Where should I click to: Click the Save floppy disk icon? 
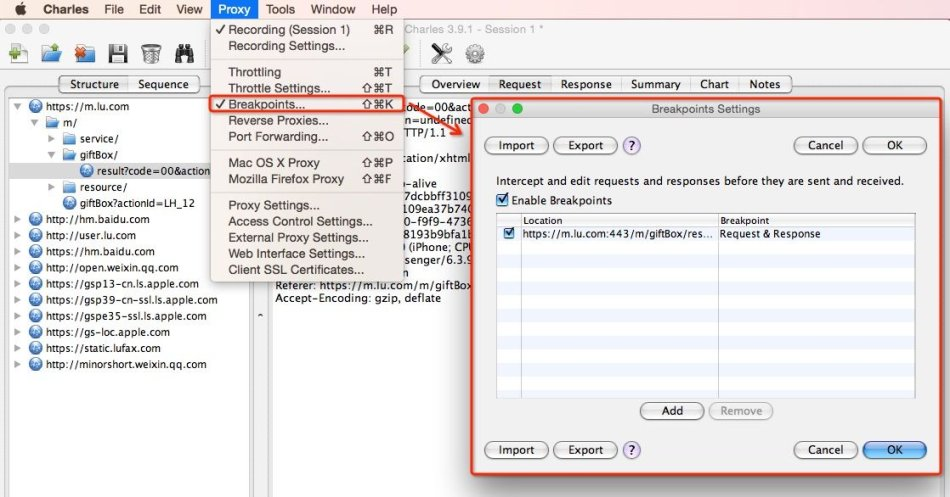tap(118, 54)
